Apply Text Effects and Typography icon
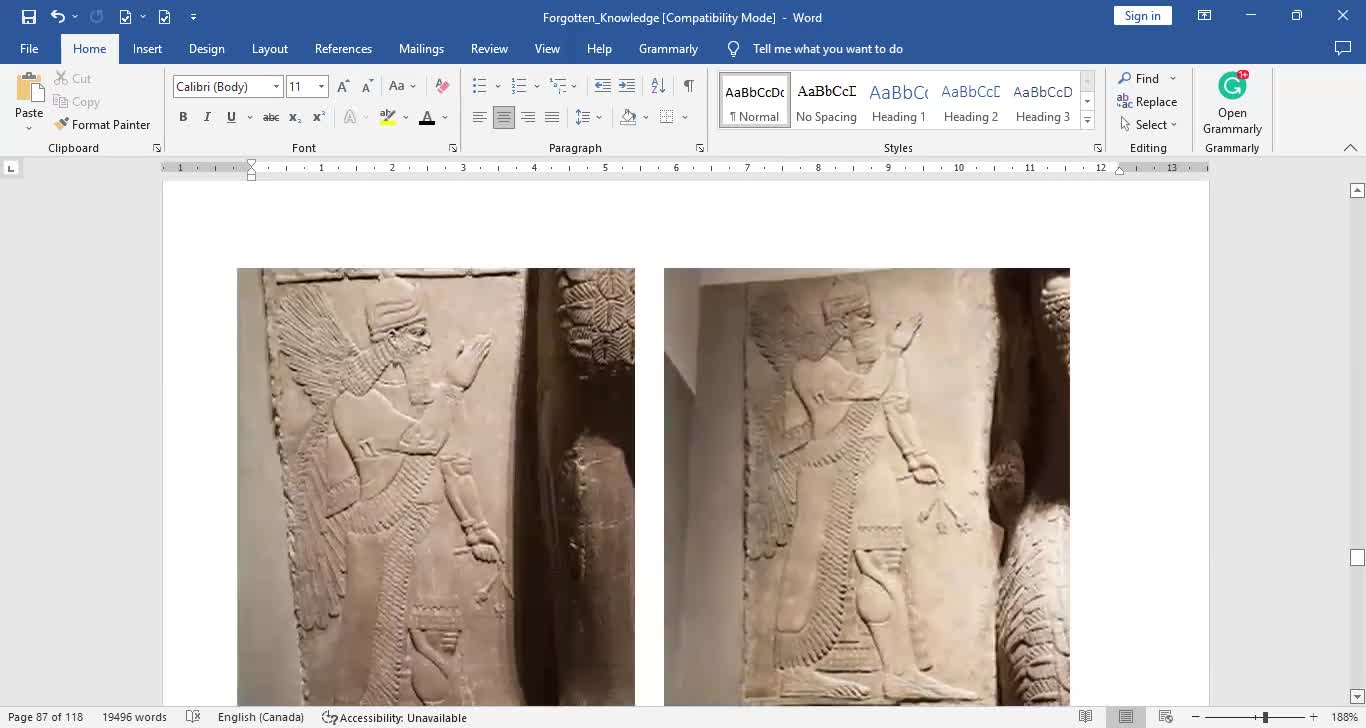 (350, 117)
